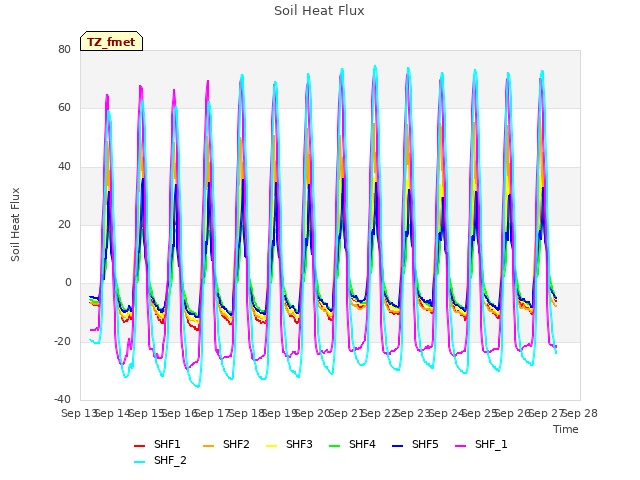Image resolution: width=640 pixels, height=480 pixels.
Task: Select the SHF5 legend entry
Action: click(x=415, y=444)
